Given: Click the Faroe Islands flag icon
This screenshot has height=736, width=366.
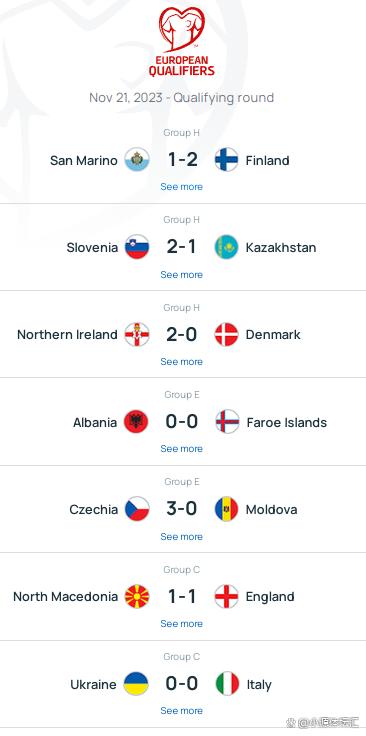Looking at the screenshot, I should click(x=228, y=422).
